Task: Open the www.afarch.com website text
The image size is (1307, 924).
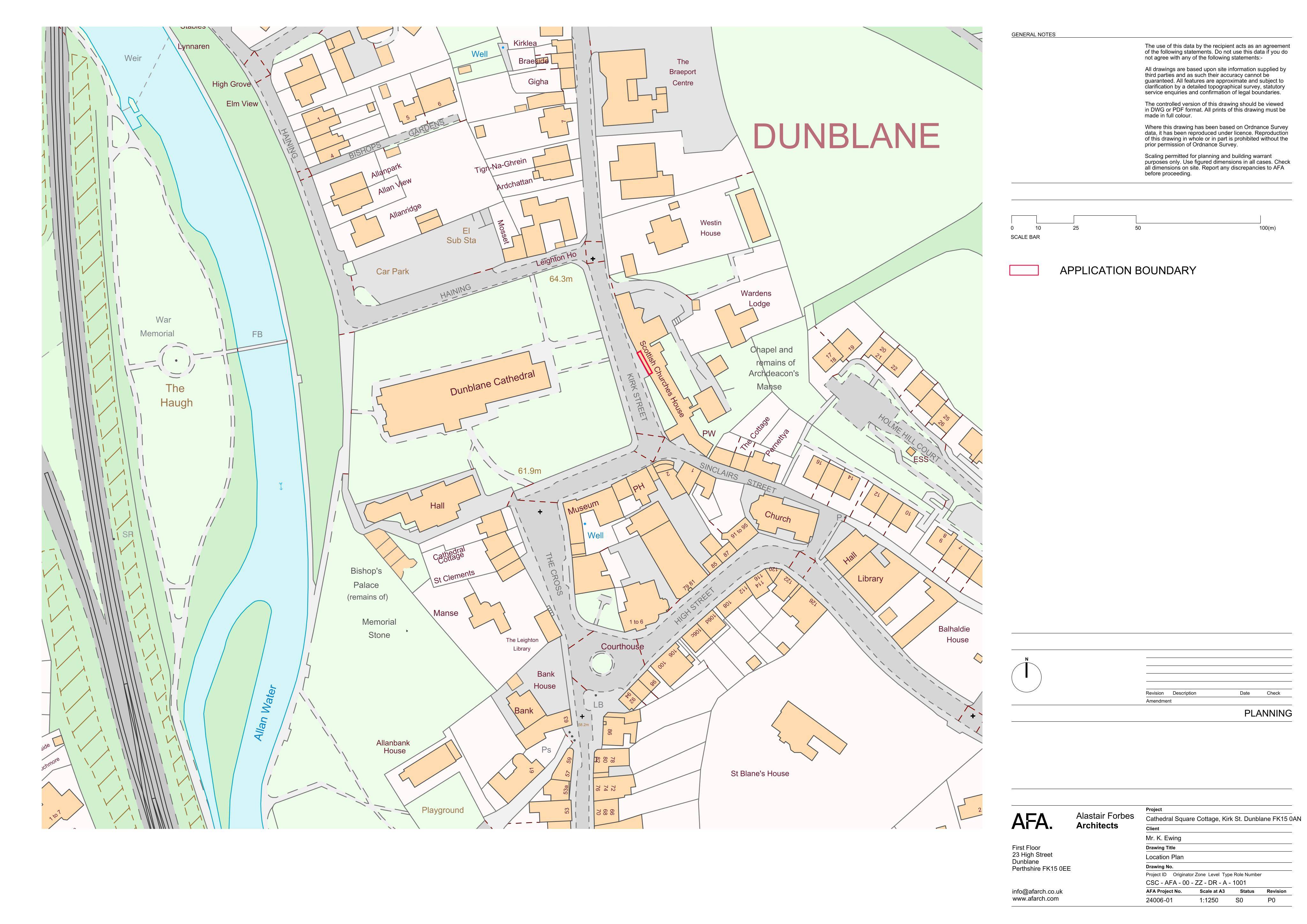Action: pos(1035,898)
